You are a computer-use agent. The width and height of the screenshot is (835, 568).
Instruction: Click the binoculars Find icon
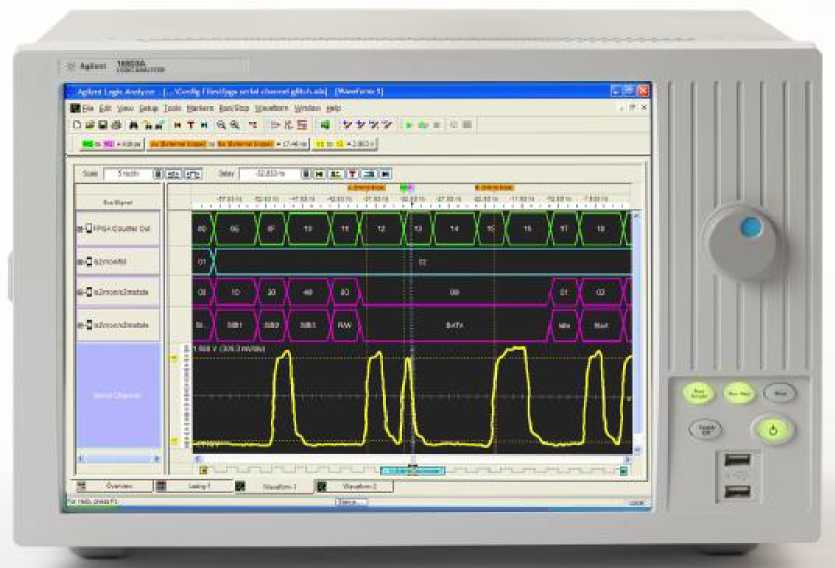pos(134,125)
